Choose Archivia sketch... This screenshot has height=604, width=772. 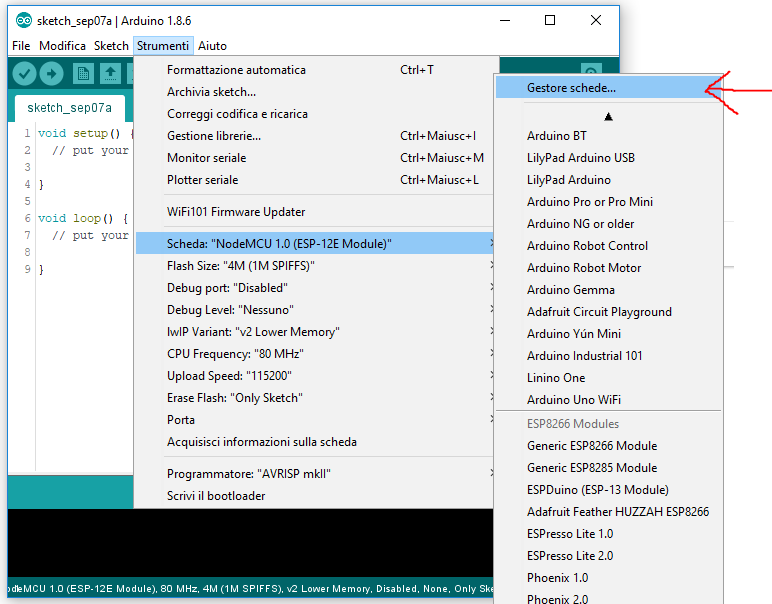[x=314, y=92]
